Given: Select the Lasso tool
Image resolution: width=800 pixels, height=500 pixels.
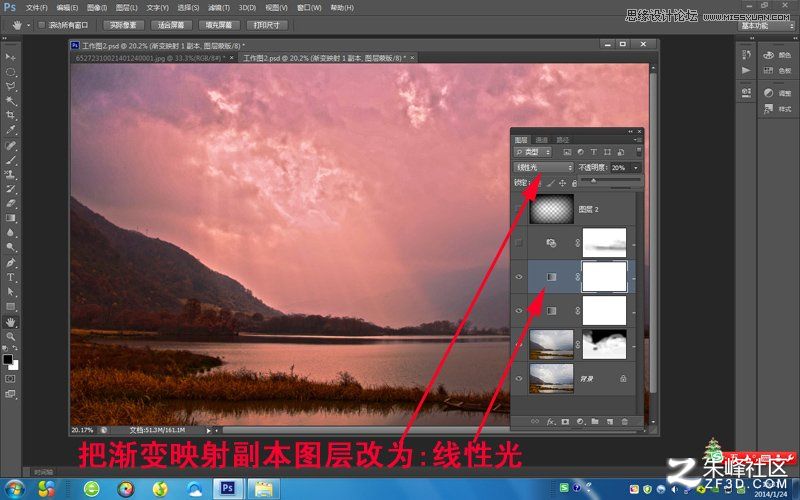Looking at the screenshot, I should point(10,86).
